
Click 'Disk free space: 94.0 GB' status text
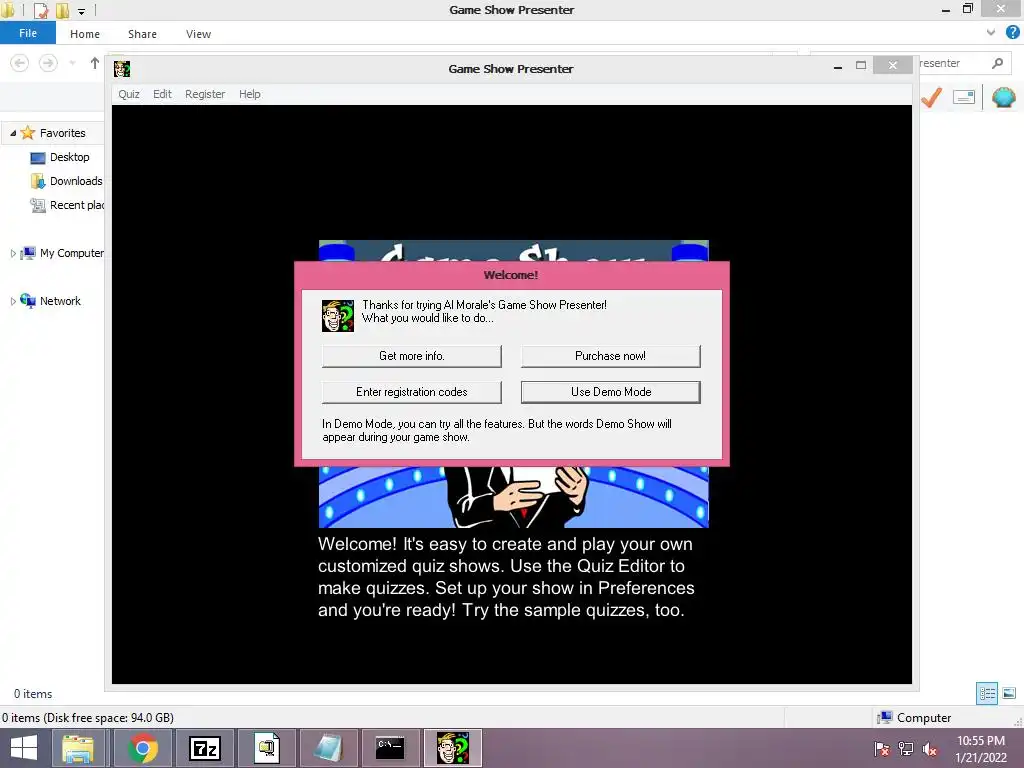pos(110,718)
